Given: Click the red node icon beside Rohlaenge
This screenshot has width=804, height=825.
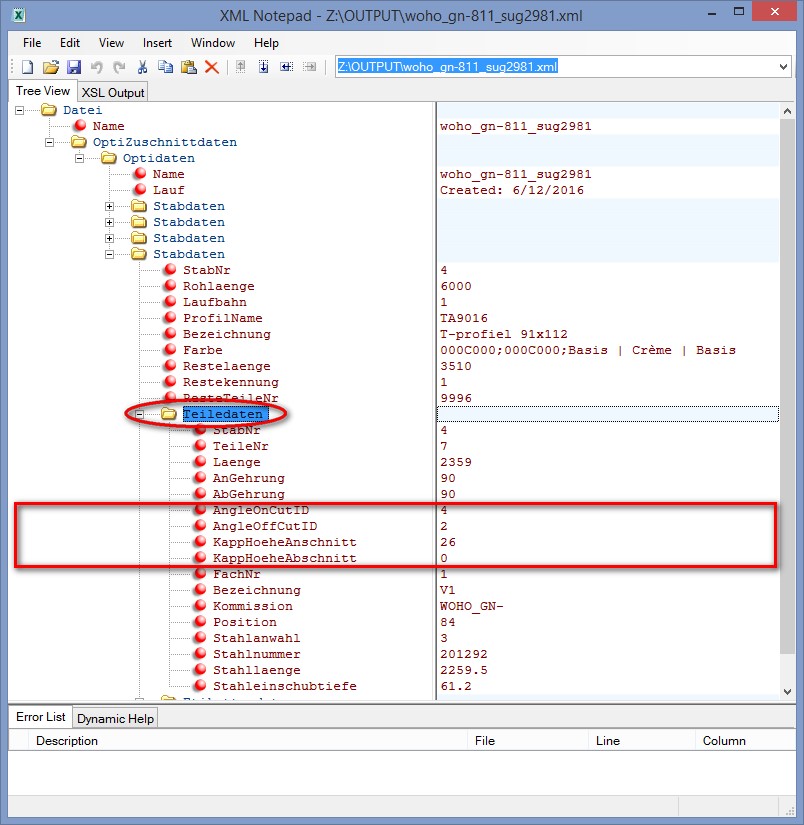Looking at the screenshot, I should (x=170, y=286).
